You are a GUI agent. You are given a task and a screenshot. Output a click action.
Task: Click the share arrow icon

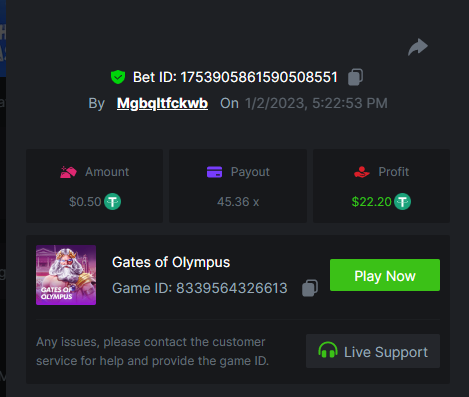point(418,47)
